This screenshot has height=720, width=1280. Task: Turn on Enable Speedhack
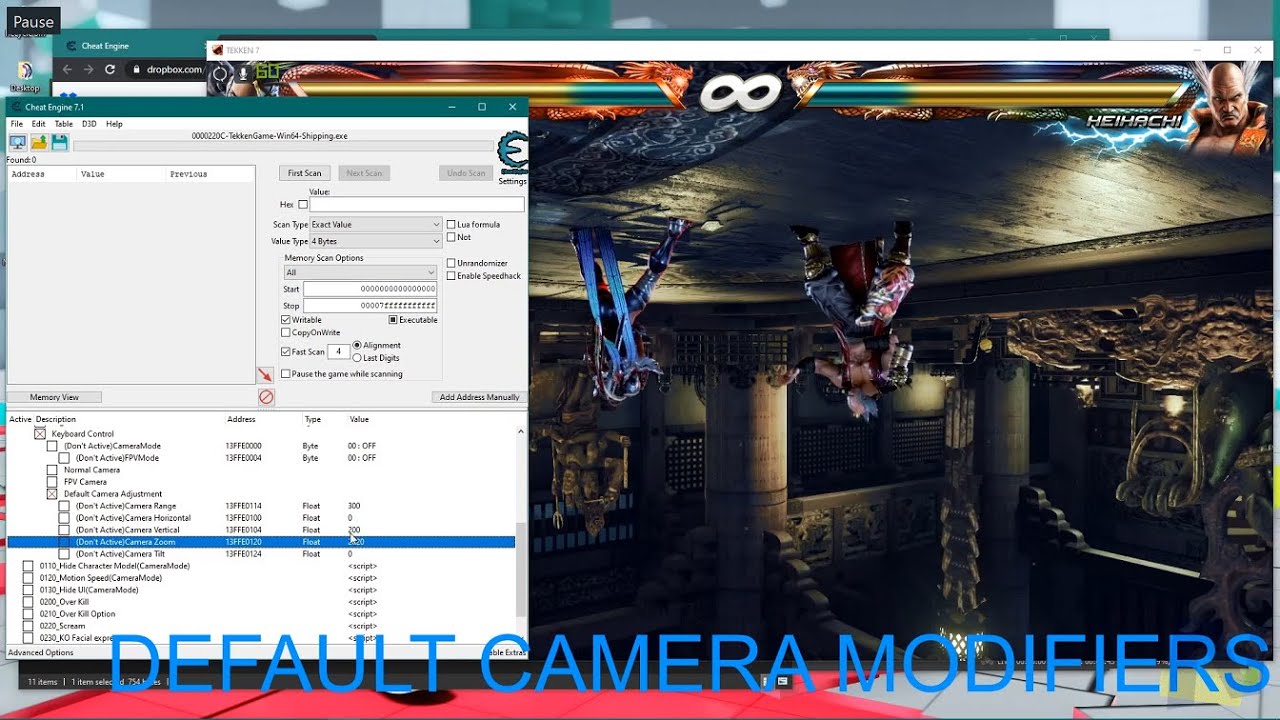451,276
